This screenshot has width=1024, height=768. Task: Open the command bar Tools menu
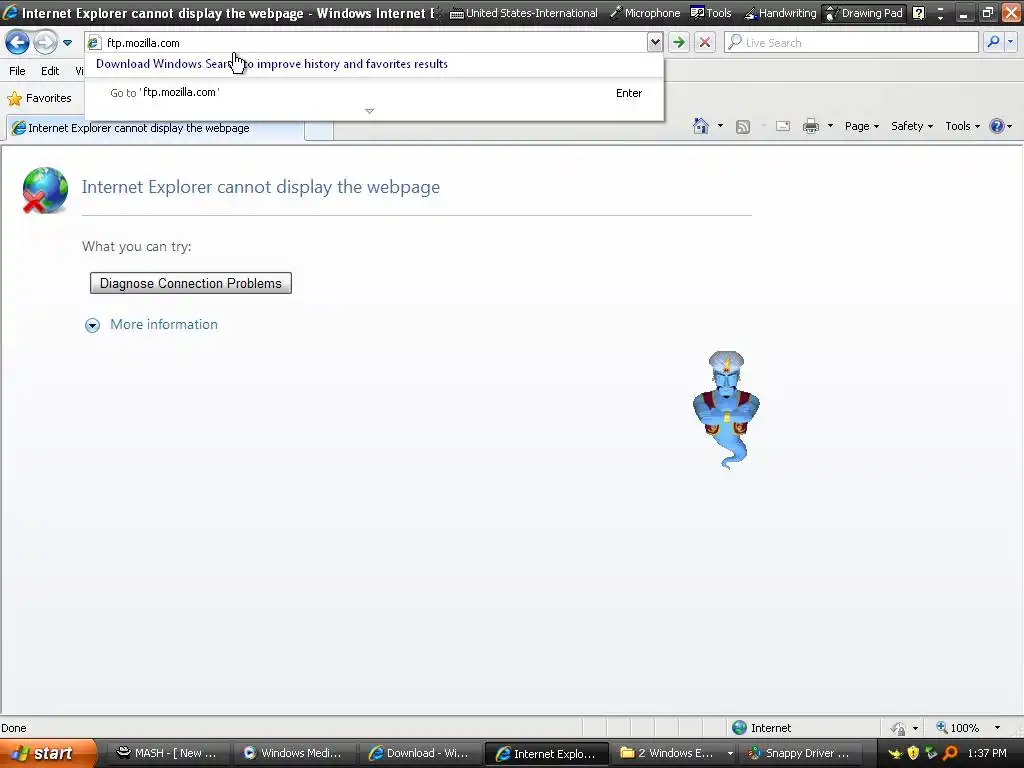pyautogui.click(x=962, y=126)
